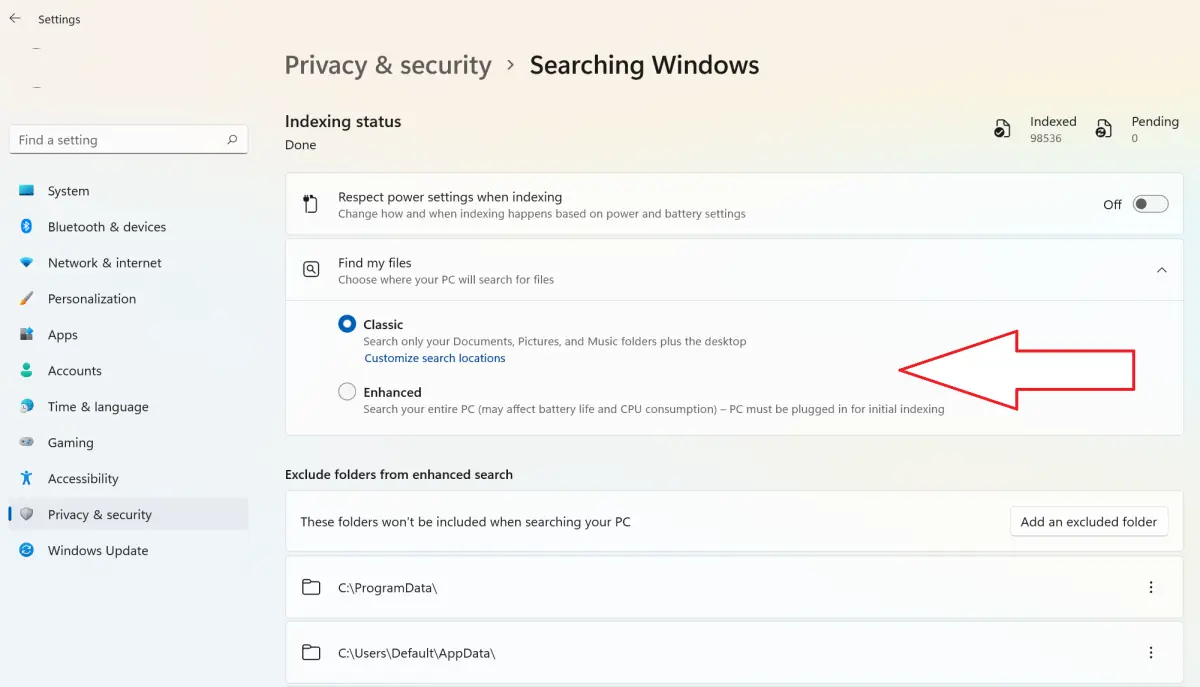1200x687 pixels.
Task: Click the Find my files search icon
Action: (311, 270)
